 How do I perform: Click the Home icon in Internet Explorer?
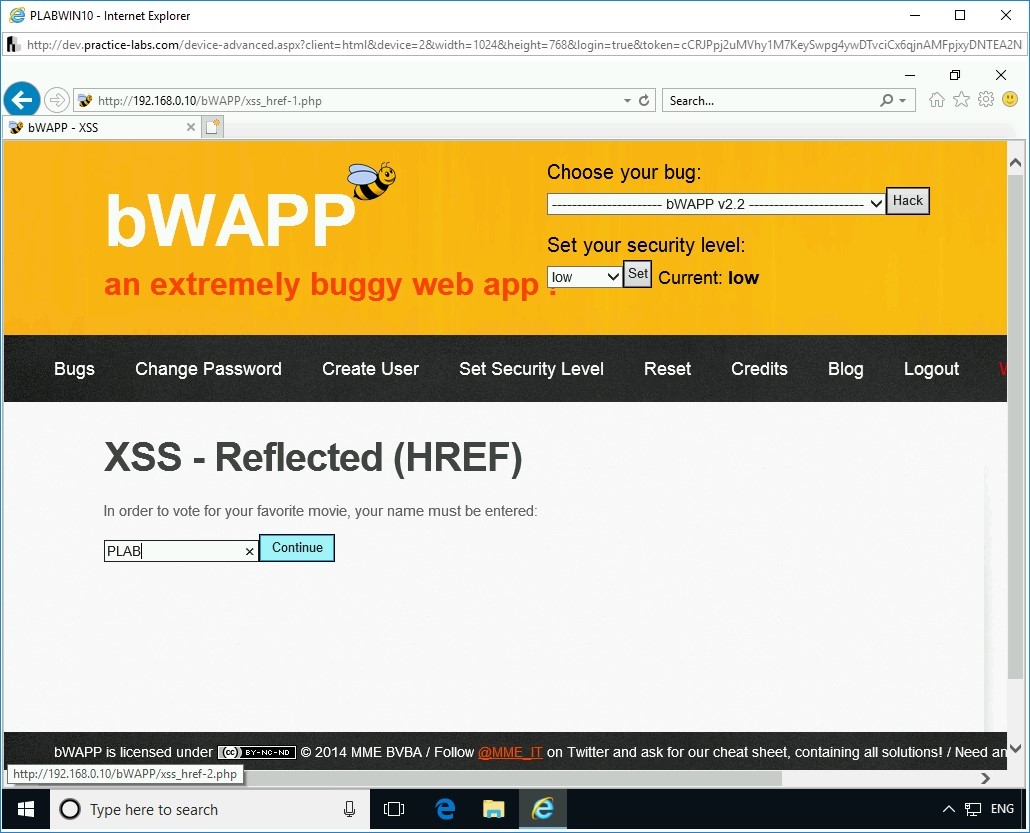tap(935, 99)
